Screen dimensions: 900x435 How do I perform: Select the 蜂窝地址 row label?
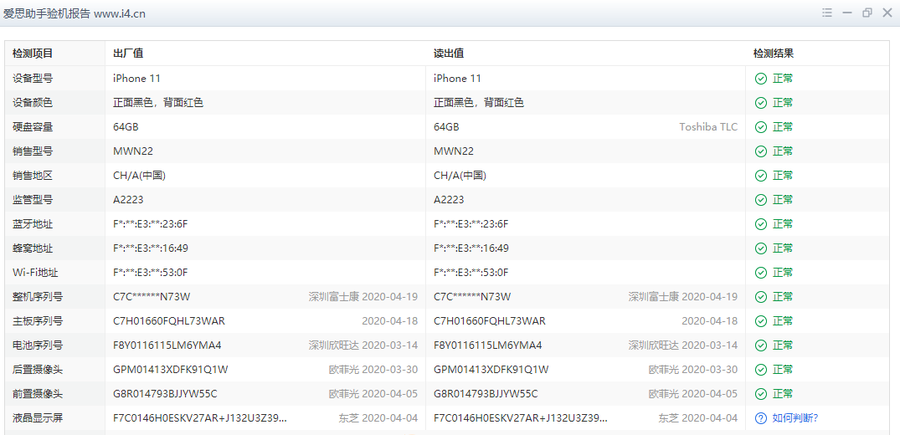point(33,248)
